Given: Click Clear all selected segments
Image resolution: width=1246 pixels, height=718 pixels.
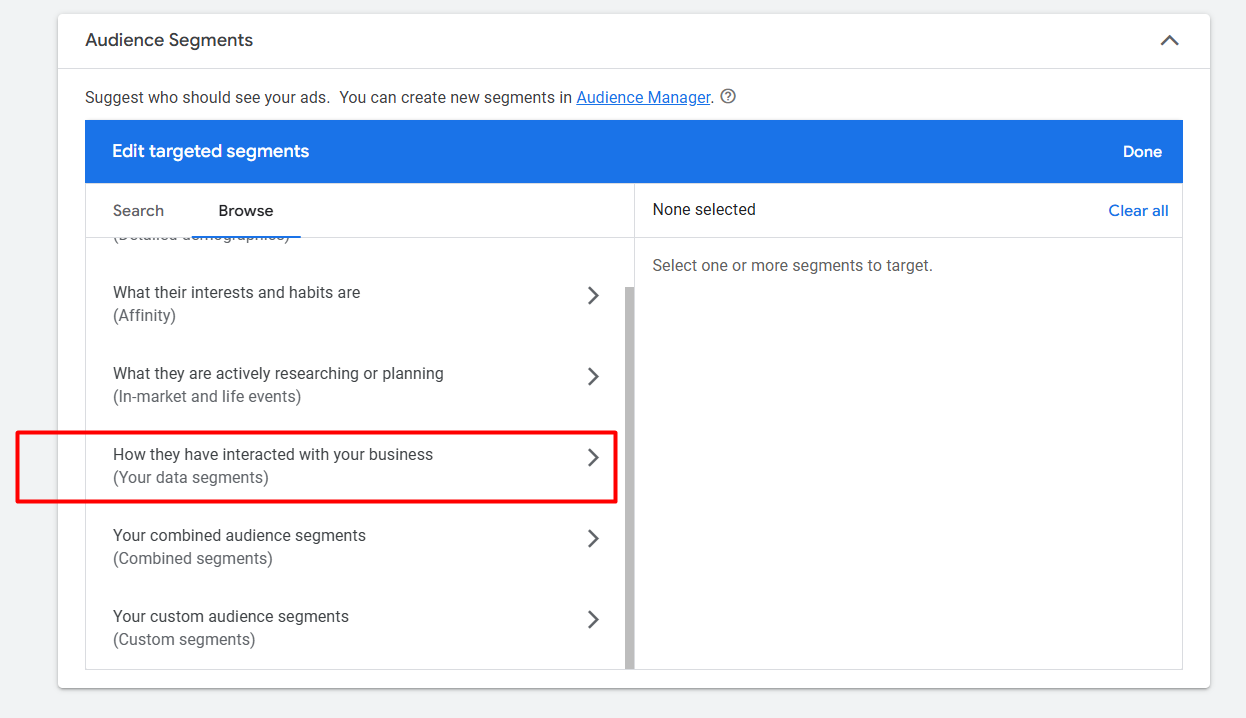Looking at the screenshot, I should coord(1138,210).
